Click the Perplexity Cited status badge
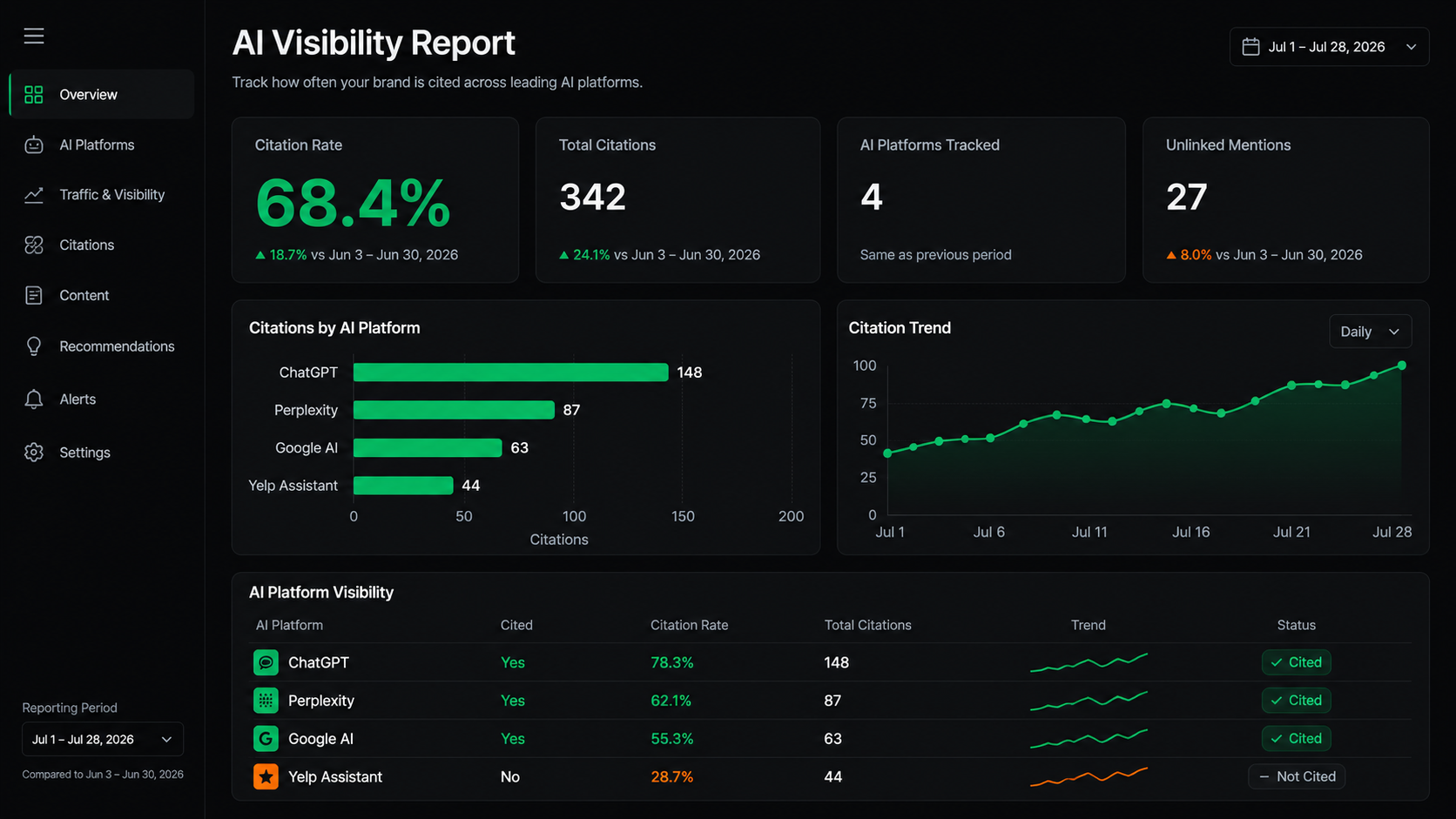Image resolution: width=1456 pixels, height=819 pixels. (1296, 701)
